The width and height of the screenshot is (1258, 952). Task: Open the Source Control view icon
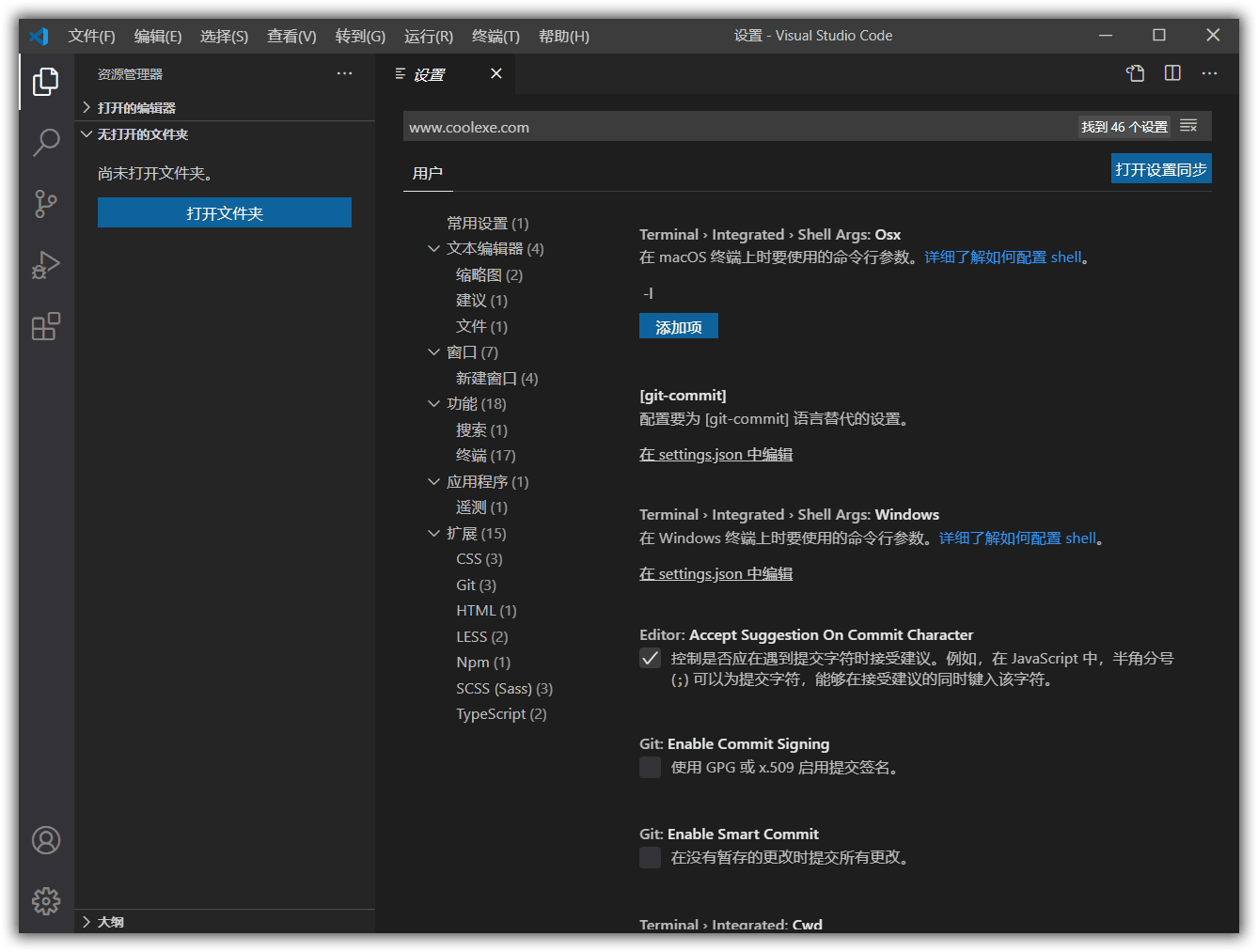[x=45, y=204]
